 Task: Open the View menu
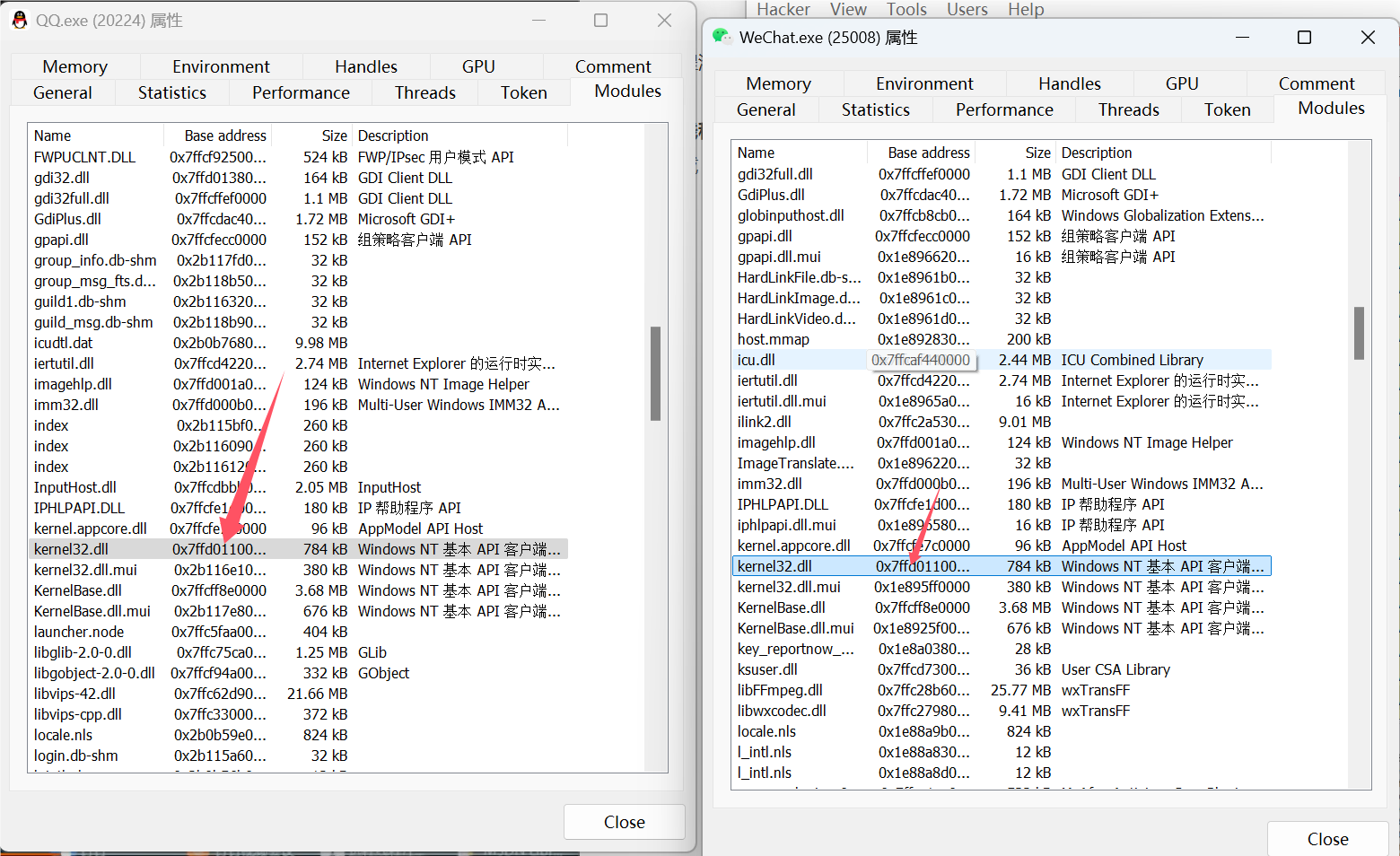(848, 9)
